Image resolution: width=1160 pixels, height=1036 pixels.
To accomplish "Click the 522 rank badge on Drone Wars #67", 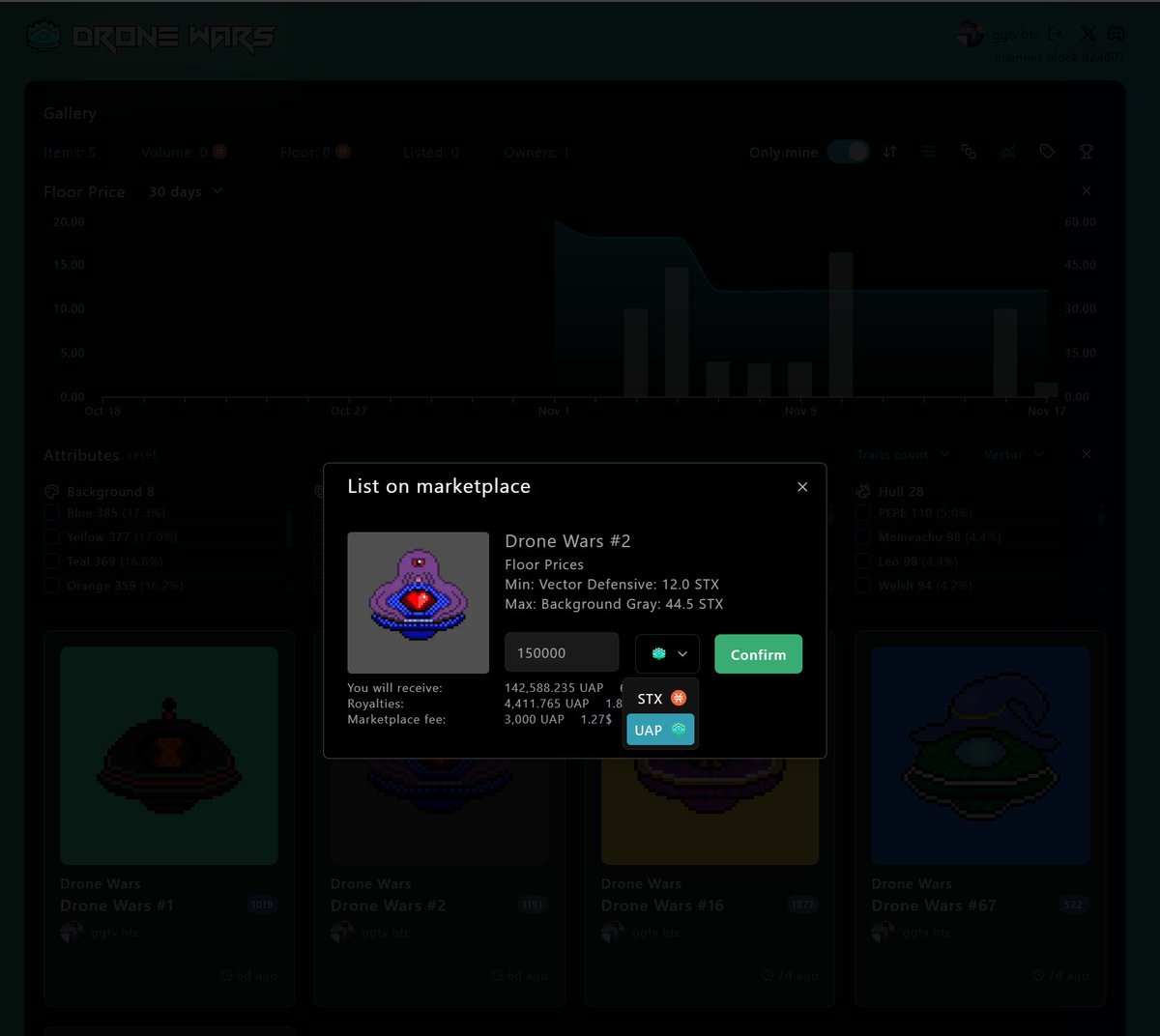I will [x=1073, y=906].
